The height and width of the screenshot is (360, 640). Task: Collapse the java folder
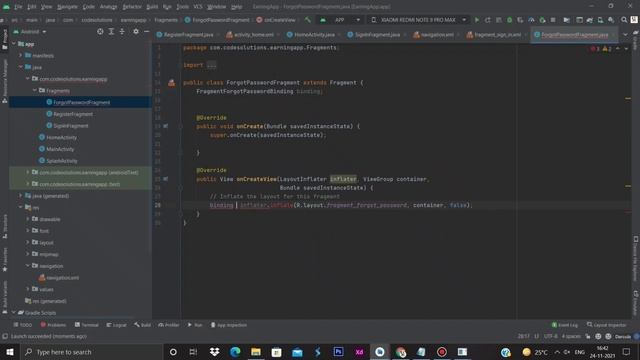click(x=21, y=67)
